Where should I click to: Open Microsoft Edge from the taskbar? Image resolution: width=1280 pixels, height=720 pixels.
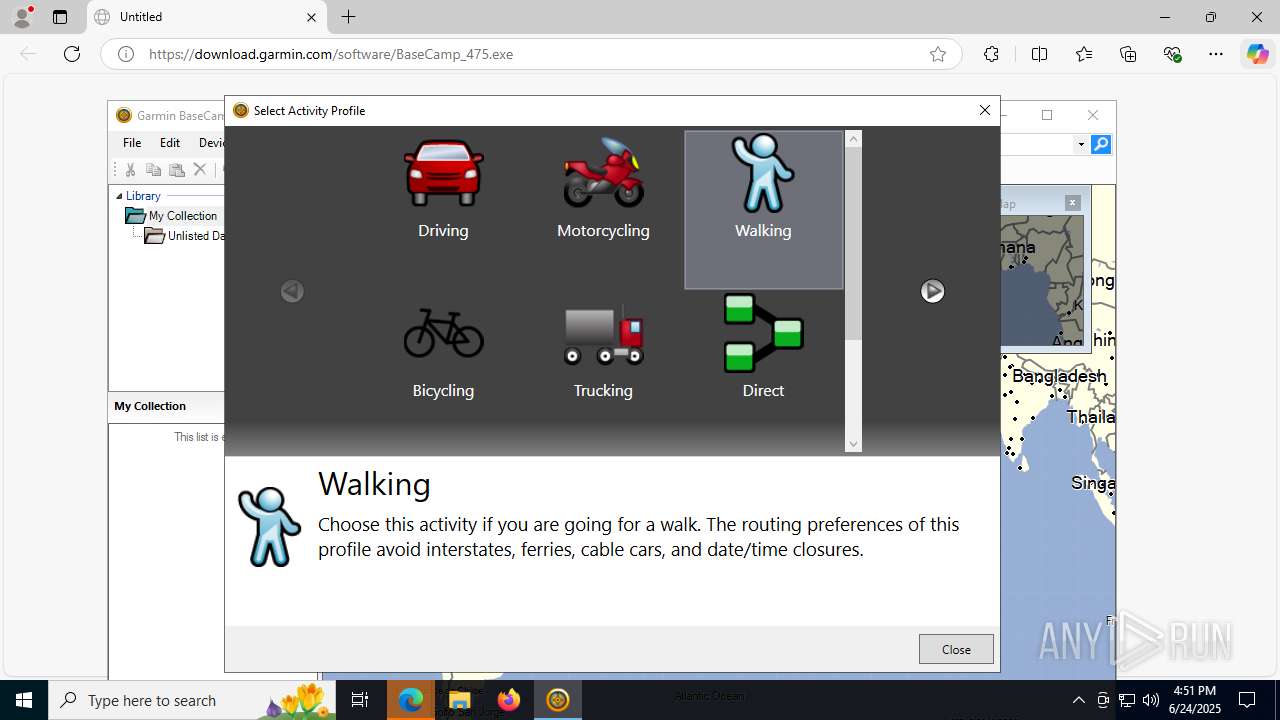[x=411, y=700]
